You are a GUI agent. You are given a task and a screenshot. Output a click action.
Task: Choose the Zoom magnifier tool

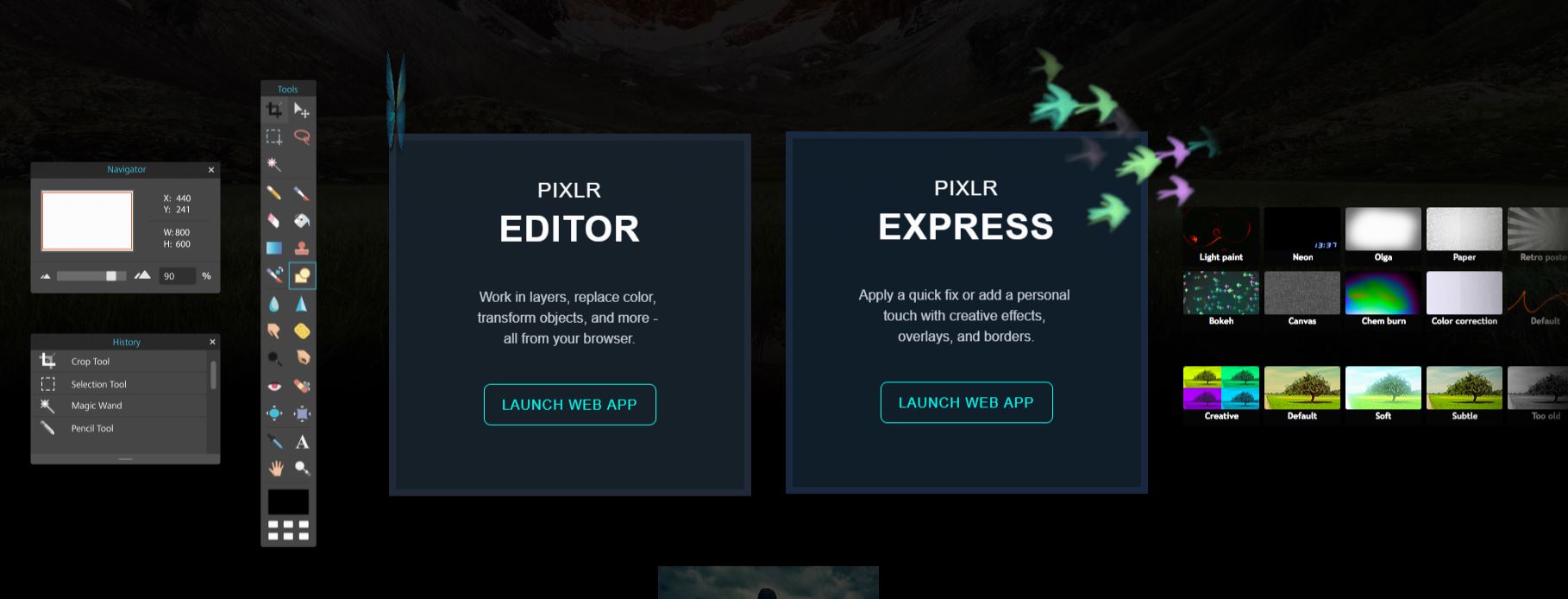point(302,469)
